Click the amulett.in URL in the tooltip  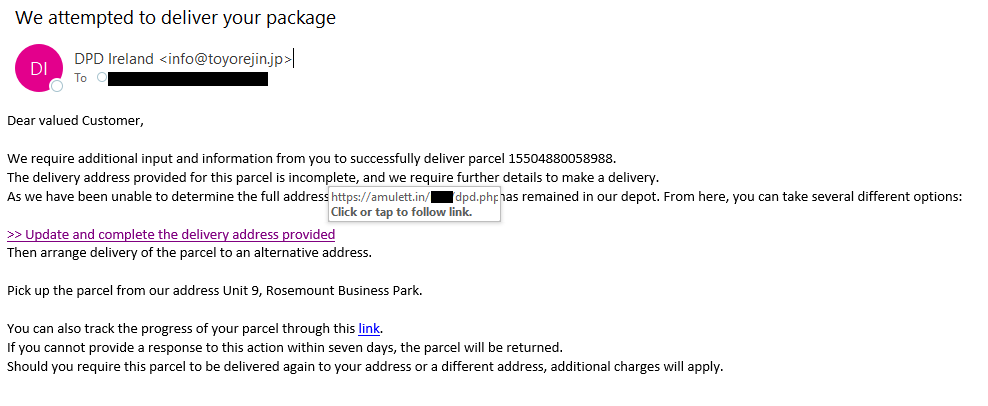pos(415,198)
